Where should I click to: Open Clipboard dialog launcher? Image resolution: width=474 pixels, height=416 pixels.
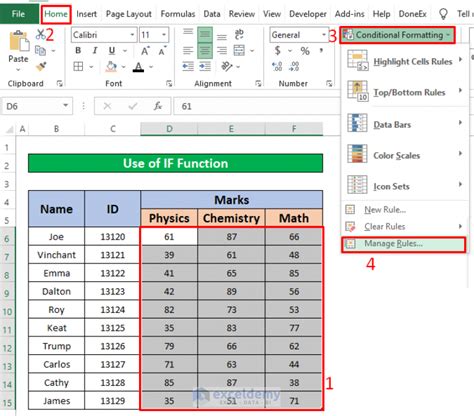pos(59,83)
